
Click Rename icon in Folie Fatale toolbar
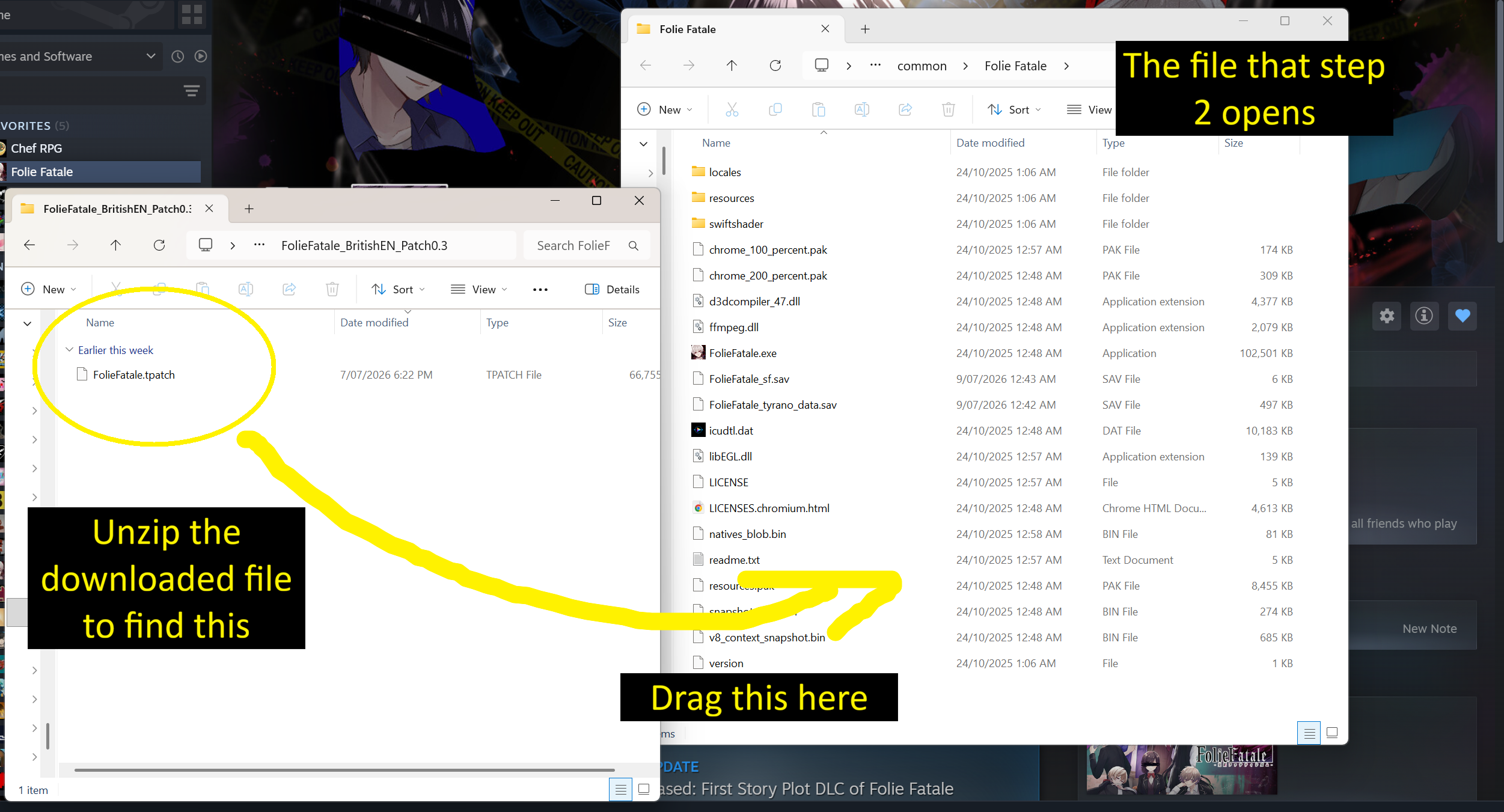point(862,110)
